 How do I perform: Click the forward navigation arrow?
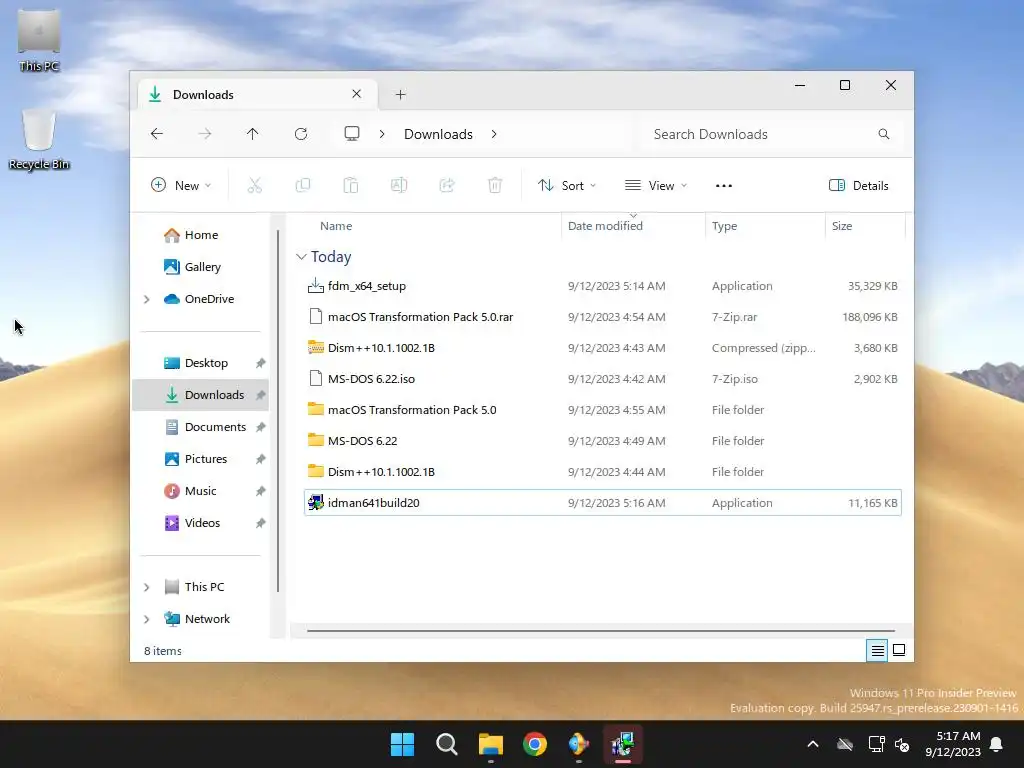[204, 134]
